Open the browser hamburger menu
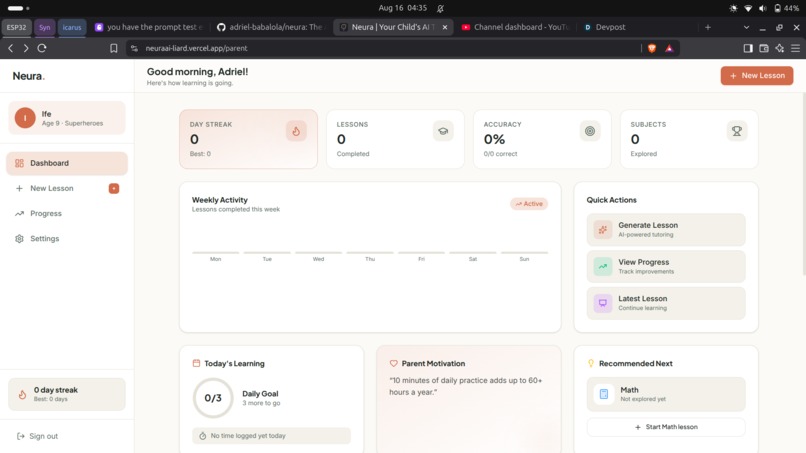The image size is (806, 453). tap(795, 48)
